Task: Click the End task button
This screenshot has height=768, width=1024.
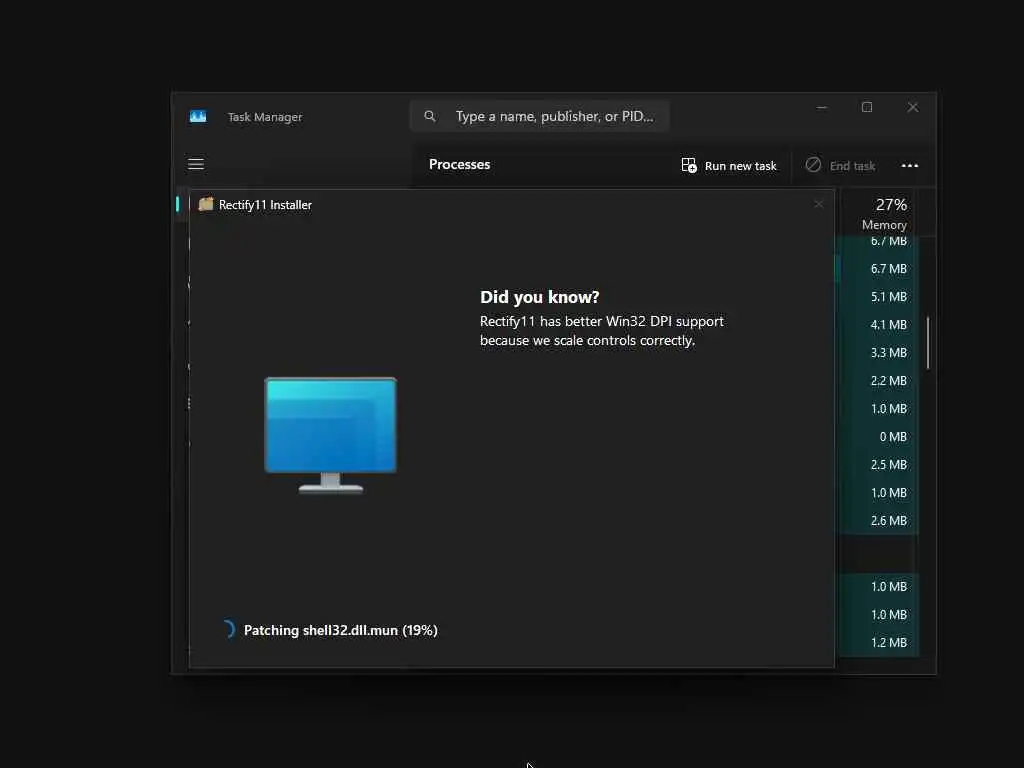Action: [x=840, y=166]
